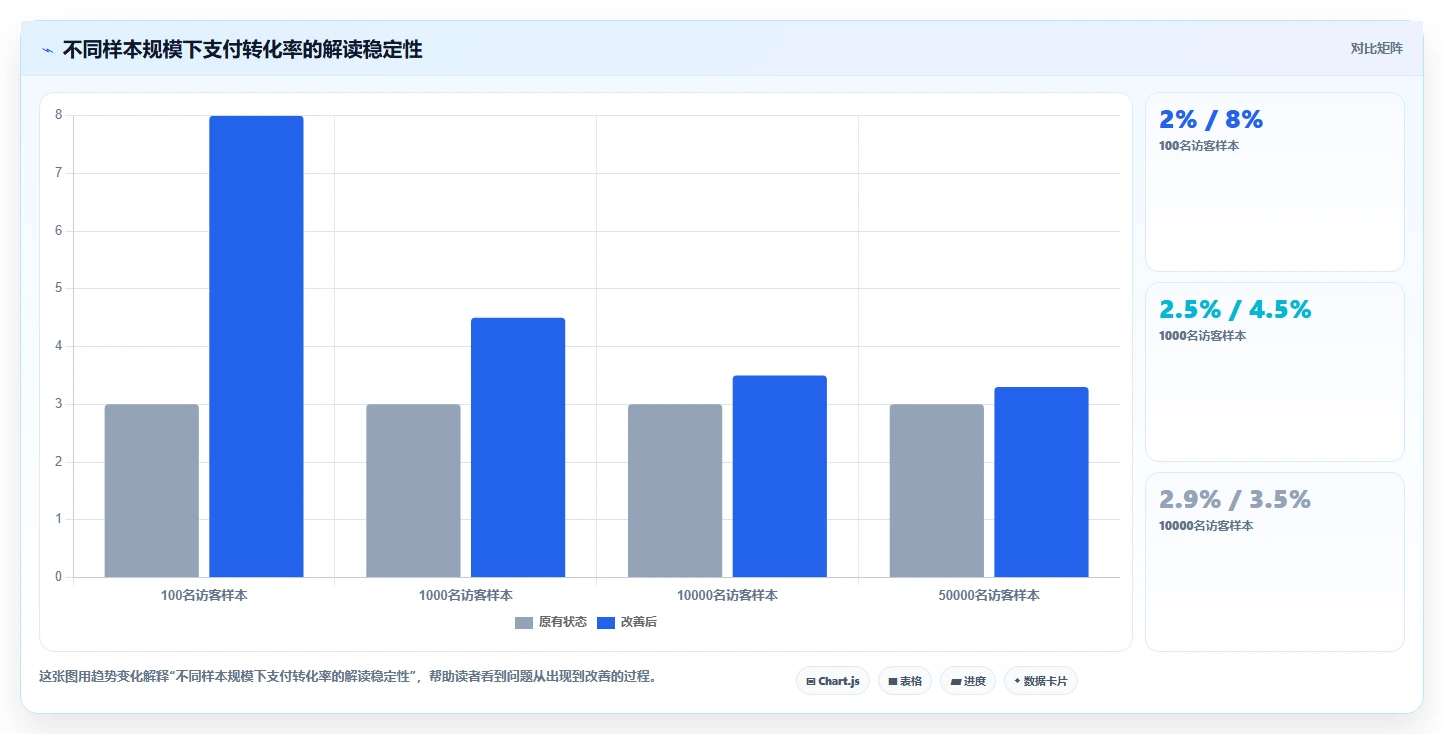Click the 1000名访客样本 x-axis label
The width and height of the screenshot is (1444, 734).
pyautogui.click(x=466, y=595)
